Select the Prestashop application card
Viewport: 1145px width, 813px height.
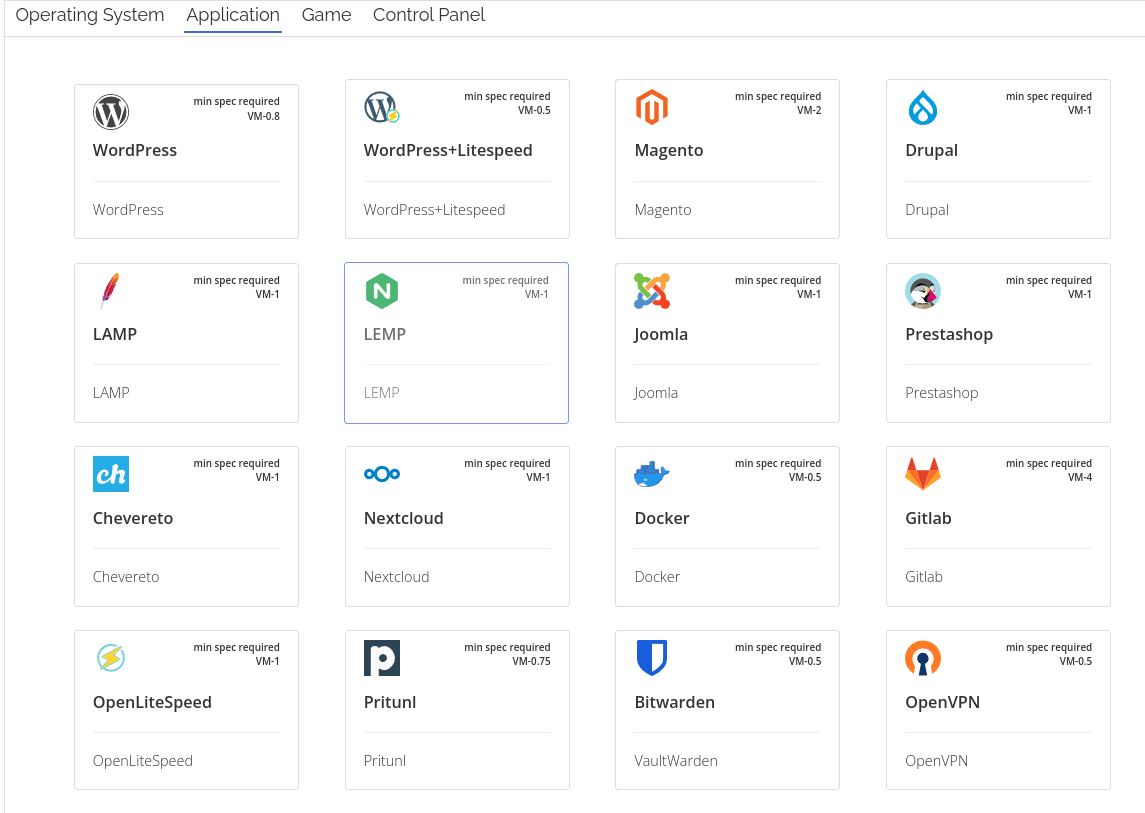(x=997, y=343)
